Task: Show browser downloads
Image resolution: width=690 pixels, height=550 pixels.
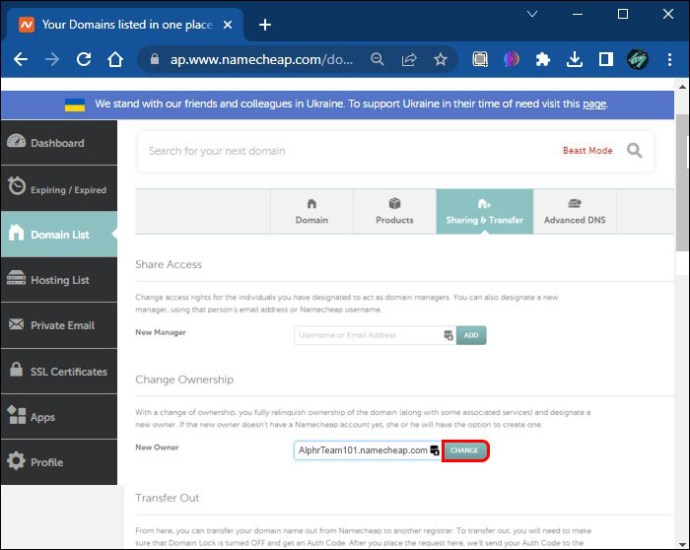Action: (574, 59)
